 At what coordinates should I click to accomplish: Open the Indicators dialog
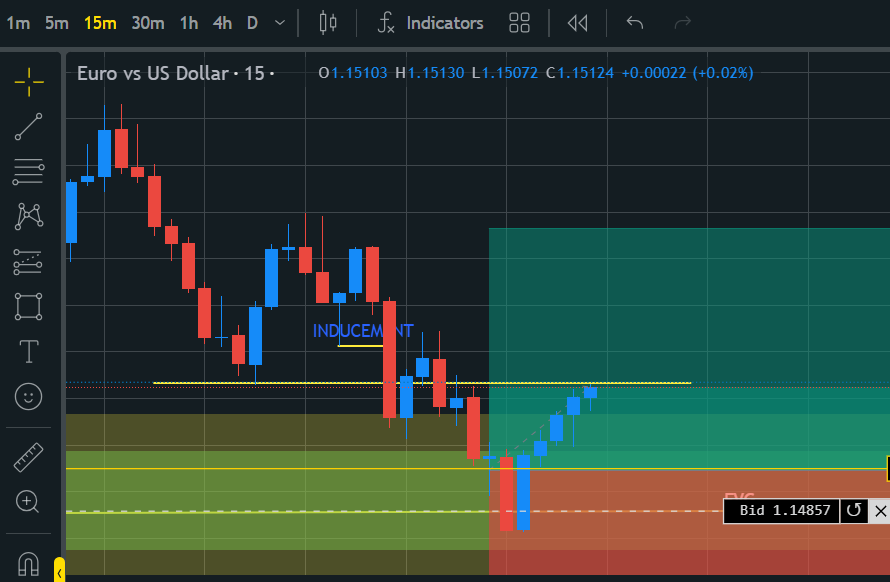(430, 23)
